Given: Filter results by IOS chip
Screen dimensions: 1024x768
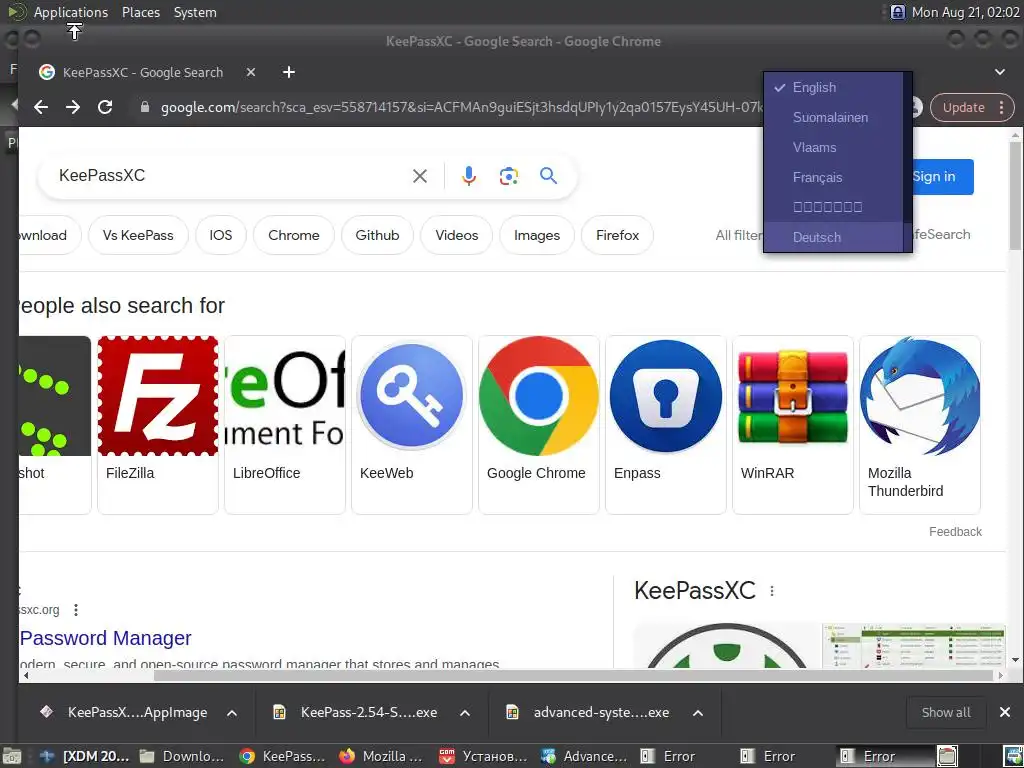Looking at the screenshot, I should click(x=221, y=235).
